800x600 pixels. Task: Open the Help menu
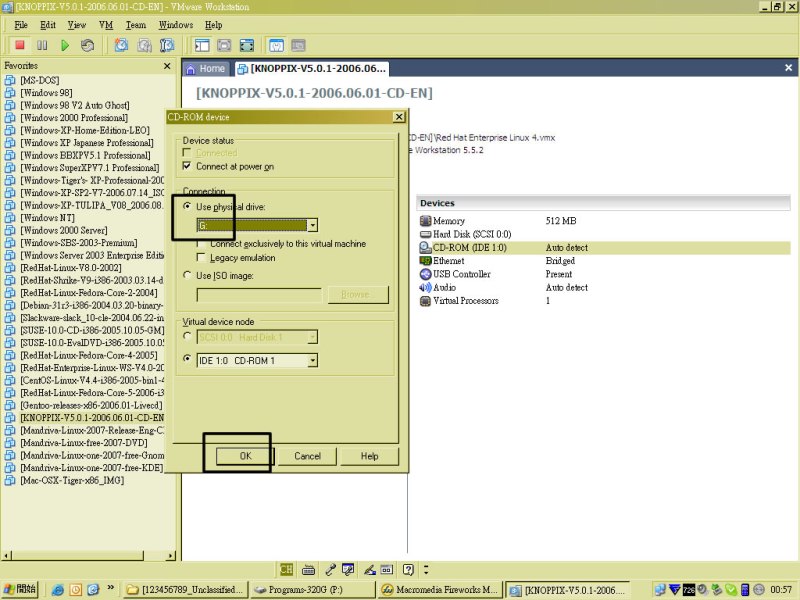click(214, 25)
